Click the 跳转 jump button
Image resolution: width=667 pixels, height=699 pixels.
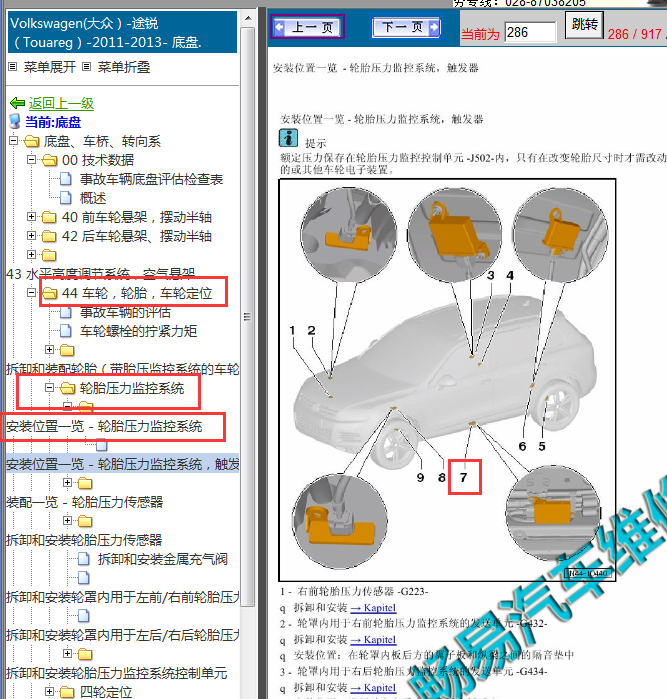point(584,25)
